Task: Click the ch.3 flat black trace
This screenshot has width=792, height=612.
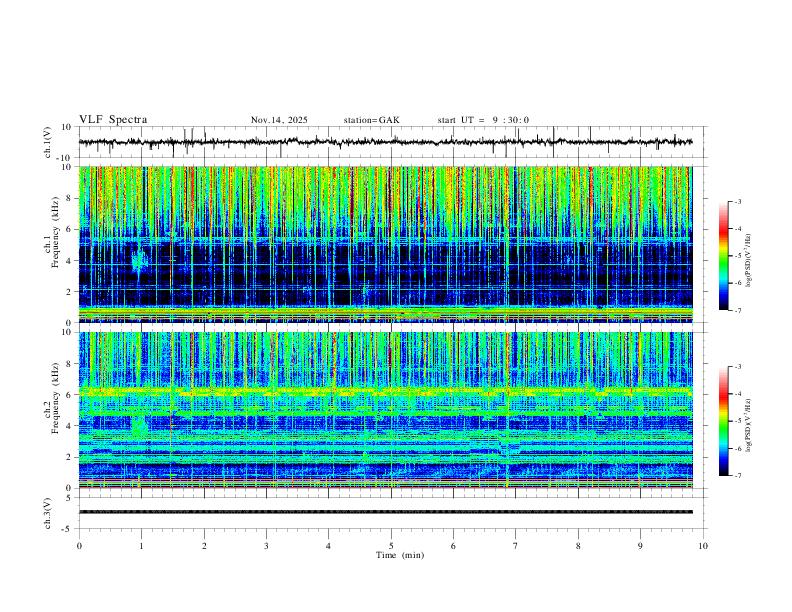Action: (x=385, y=512)
